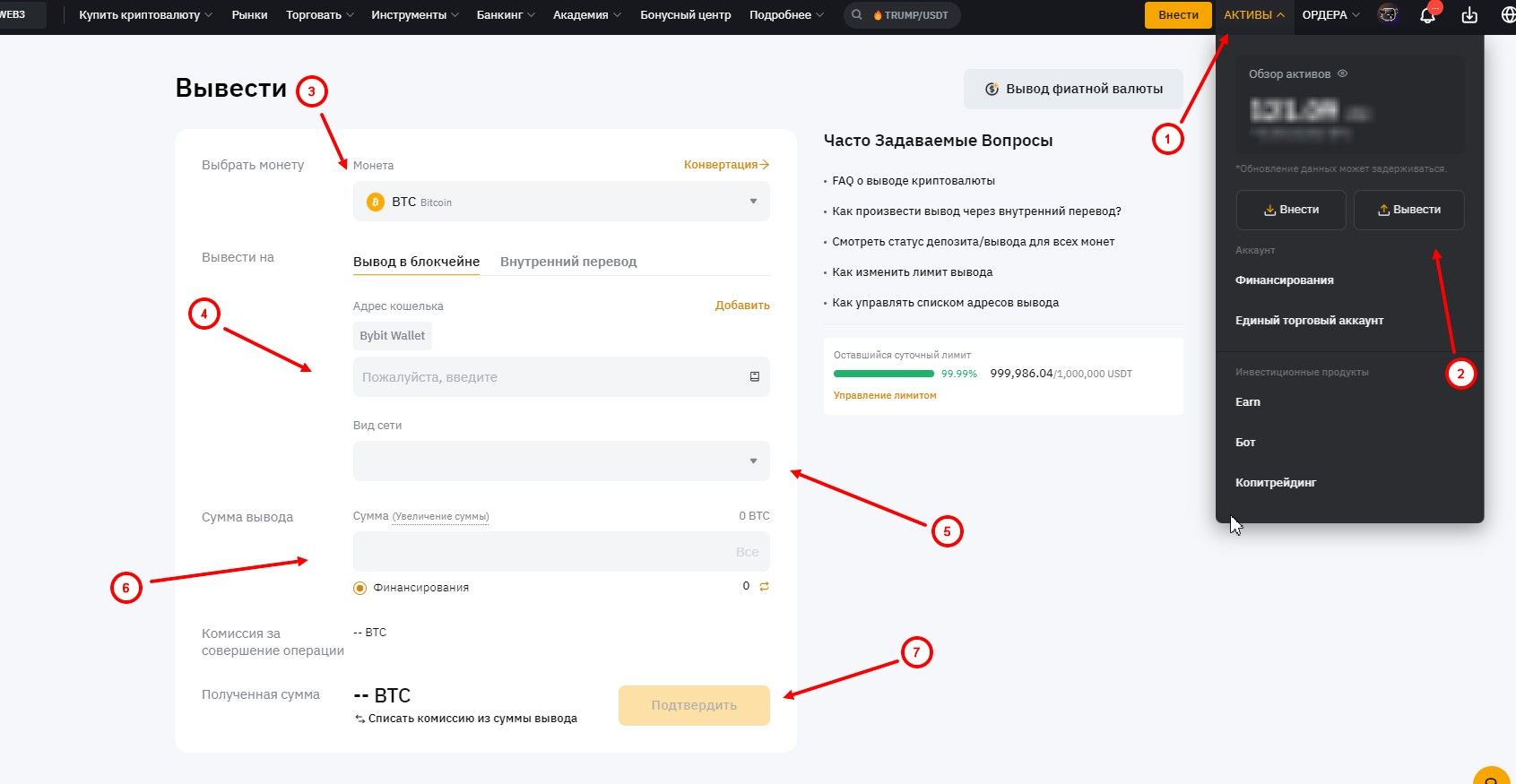
Task: Click the withdrawal amount input field
Action: tap(561, 552)
